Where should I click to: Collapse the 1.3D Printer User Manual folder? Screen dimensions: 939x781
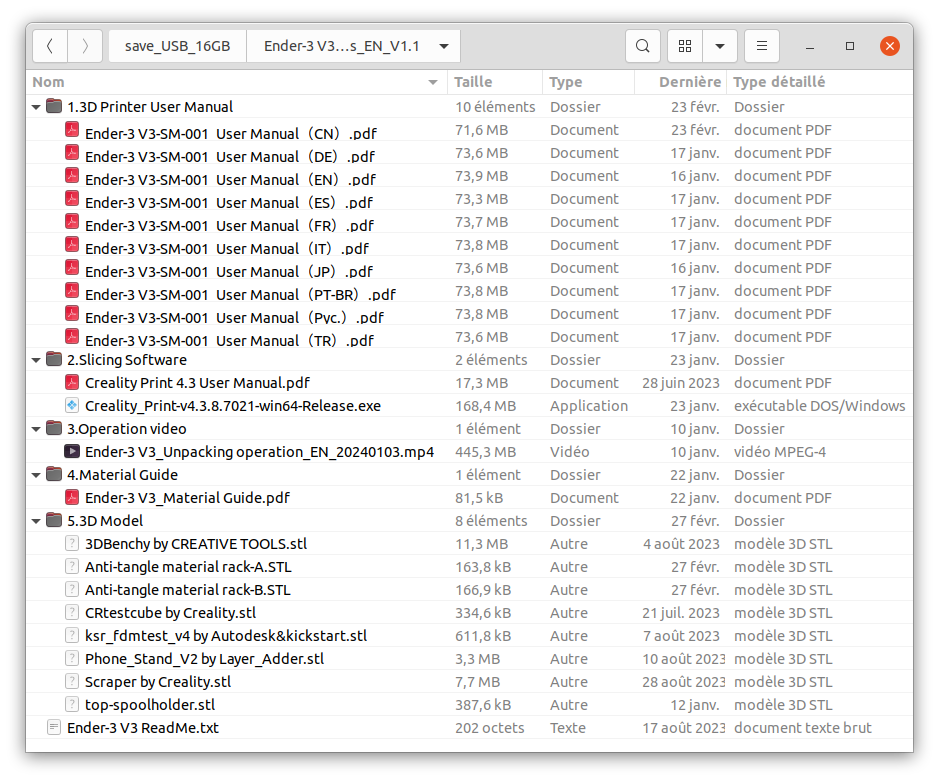point(37,107)
